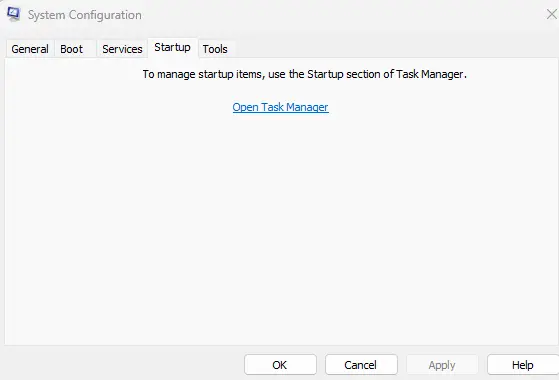
Task: Click blank footer area left of OK
Action: point(123,365)
